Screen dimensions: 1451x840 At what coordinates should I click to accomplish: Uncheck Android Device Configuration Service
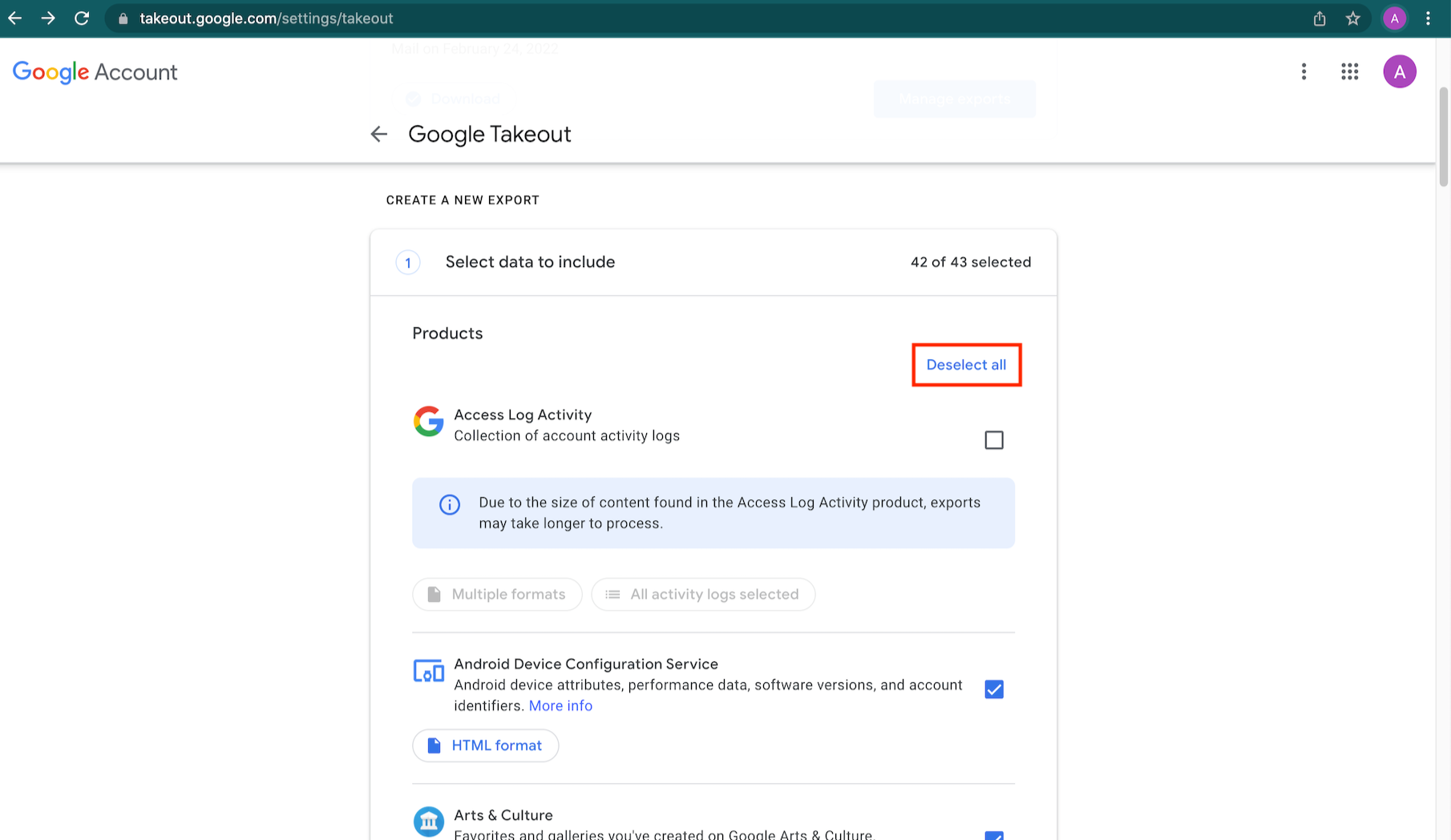tap(994, 689)
